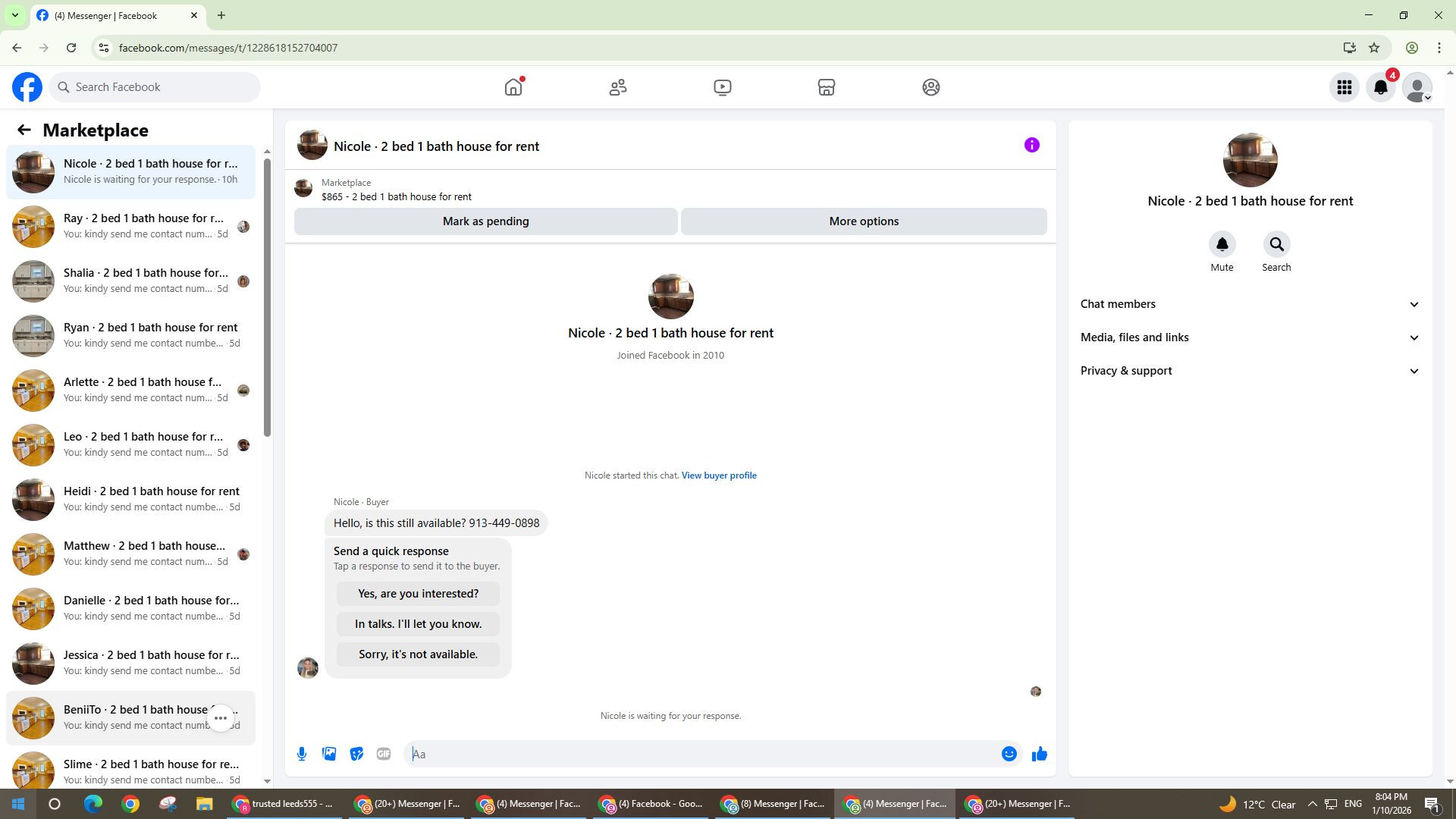Expand Chat members section
Image resolution: width=1456 pixels, height=819 pixels.
pyautogui.click(x=1250, y=304)
